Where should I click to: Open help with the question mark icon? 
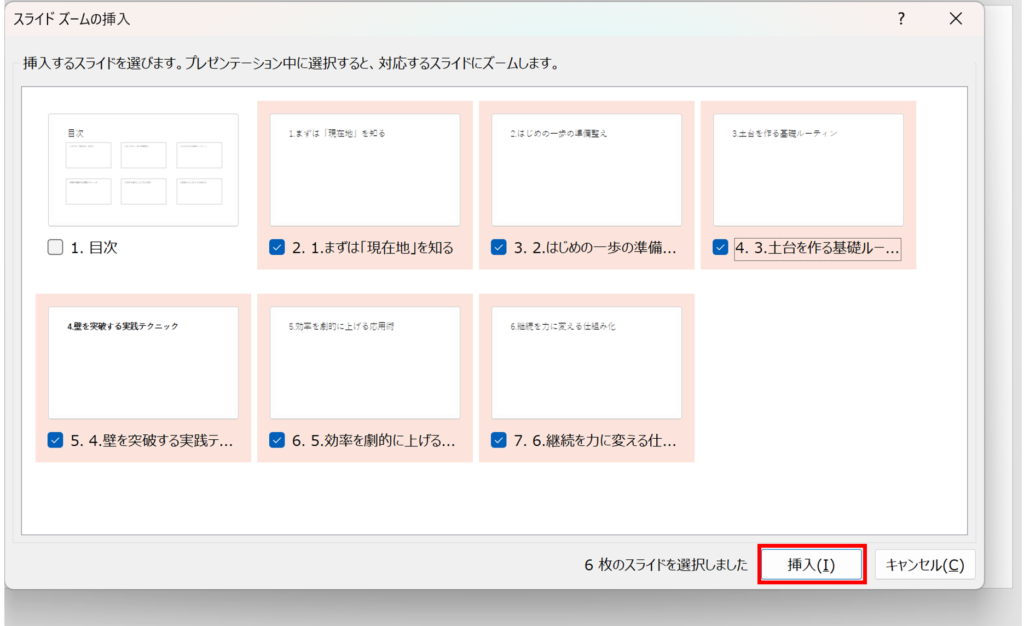click(x=901, y=18)
